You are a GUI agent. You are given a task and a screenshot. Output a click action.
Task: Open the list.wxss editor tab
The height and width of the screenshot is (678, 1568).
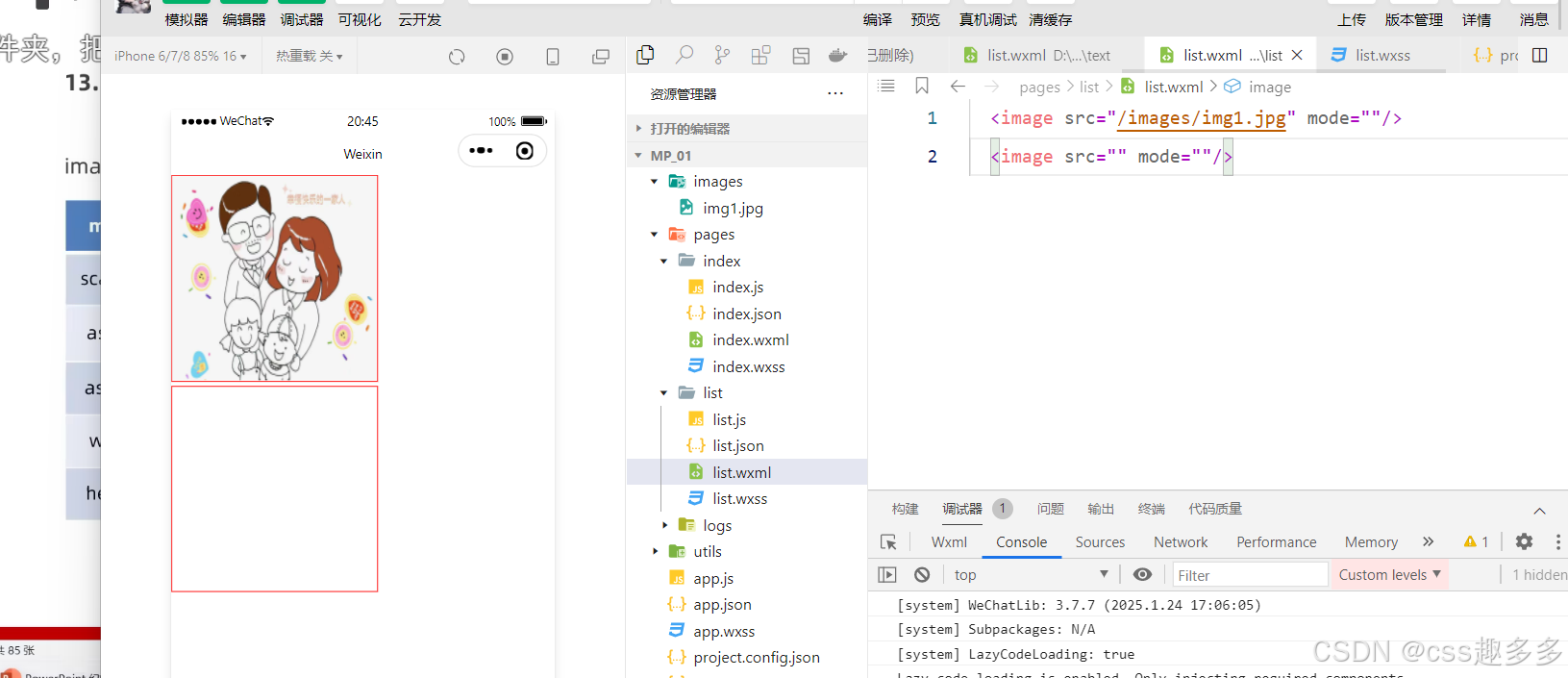coord(1381,56)
